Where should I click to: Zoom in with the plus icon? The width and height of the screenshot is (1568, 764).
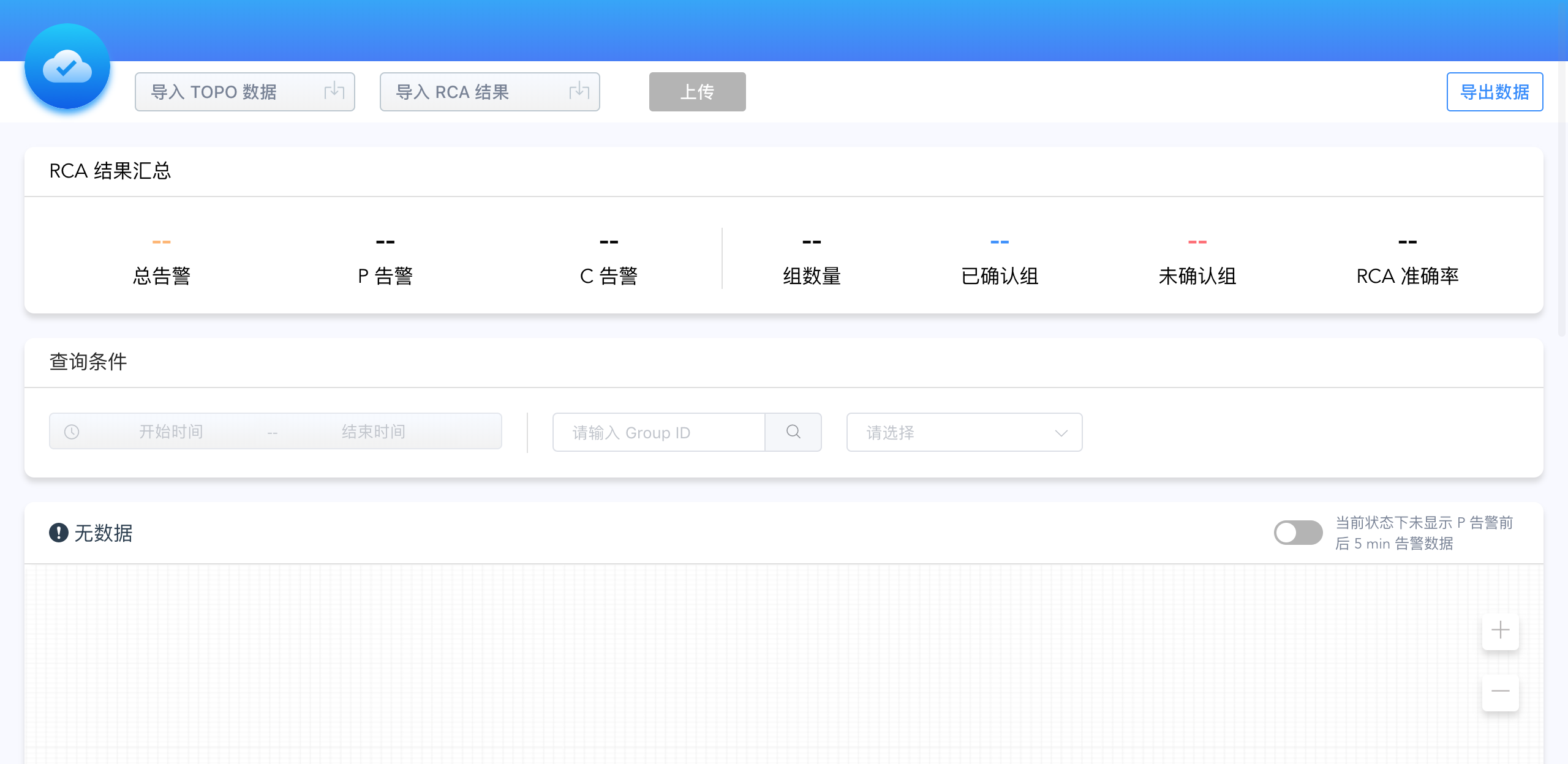pos(1500,630)
